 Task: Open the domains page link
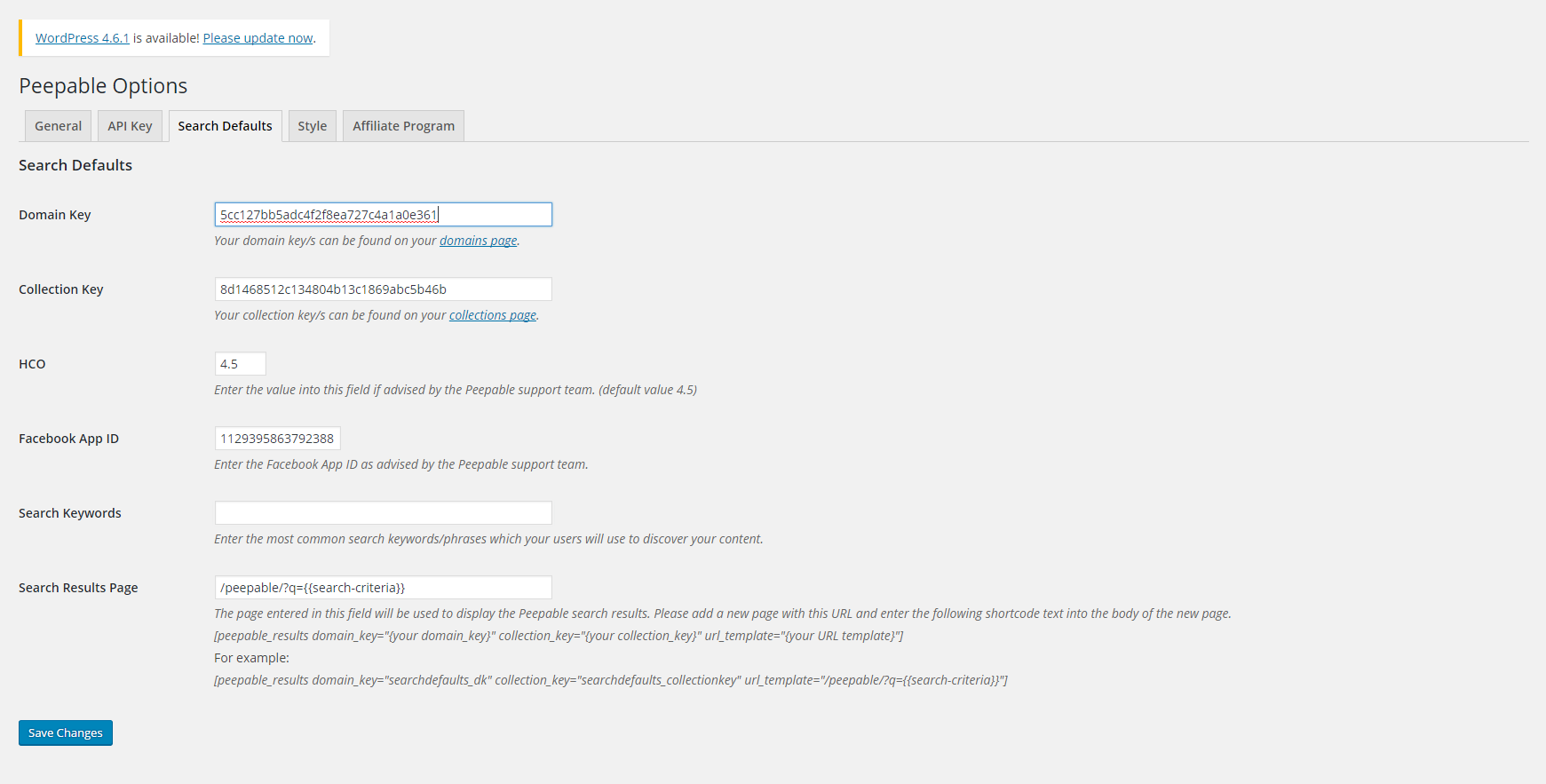[x=478, y=241]
